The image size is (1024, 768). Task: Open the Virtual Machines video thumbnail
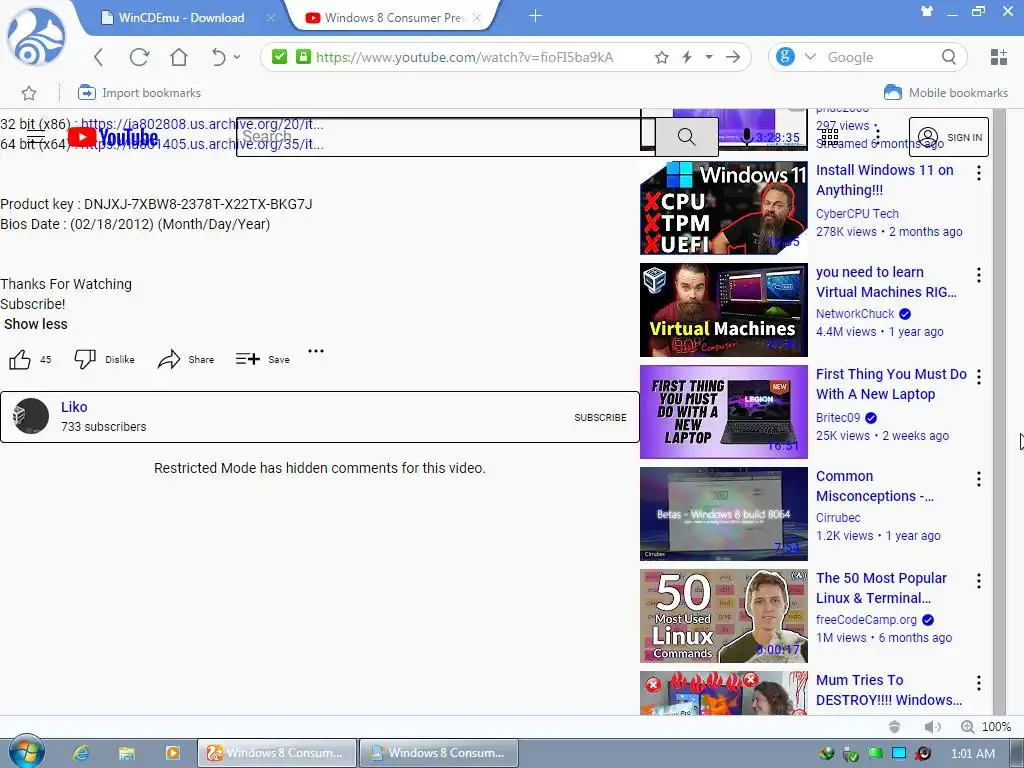coord(724,310)
